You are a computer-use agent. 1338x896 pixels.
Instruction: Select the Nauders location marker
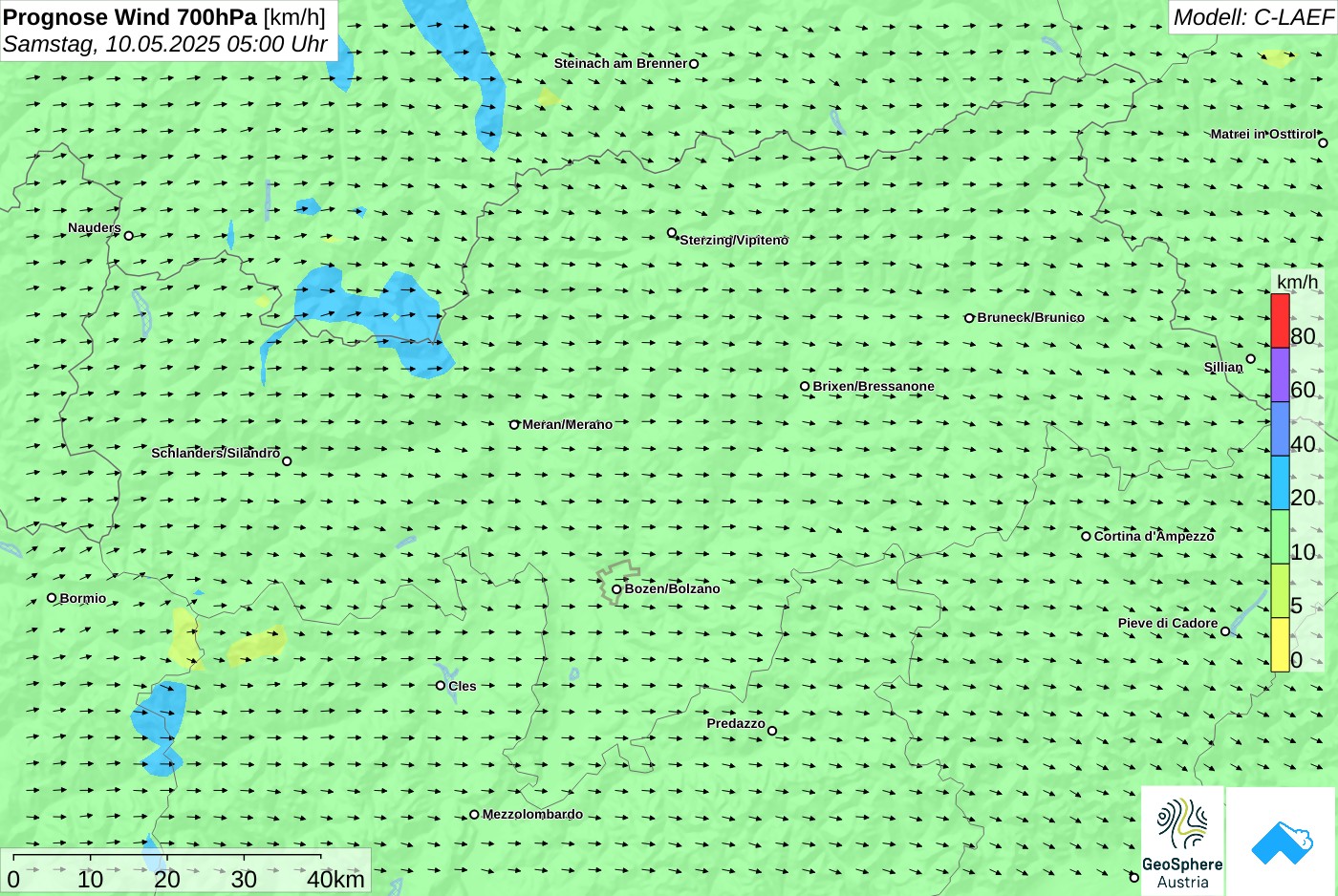[x=129, y=236]
